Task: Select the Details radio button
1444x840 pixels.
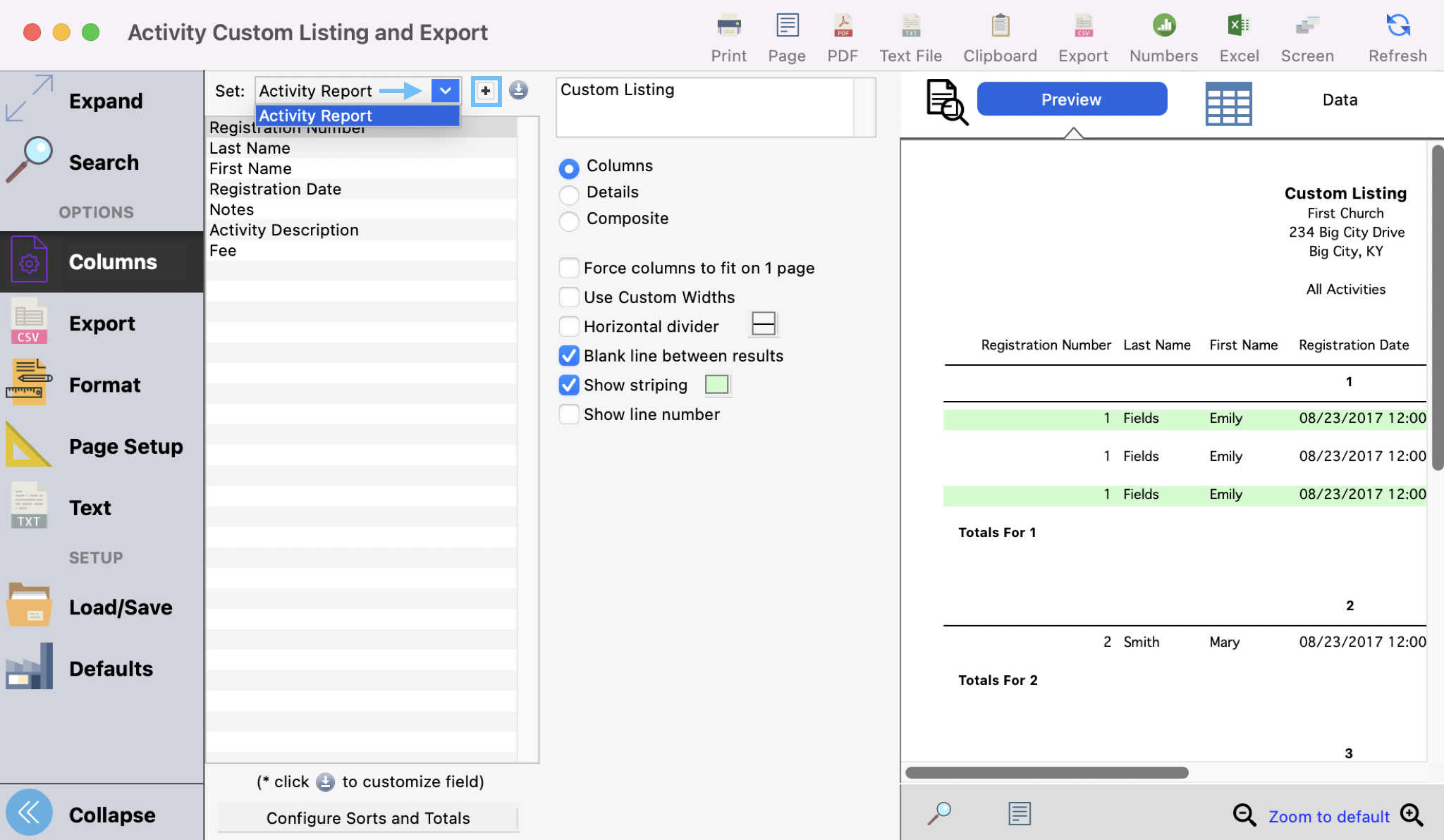Action: pyautogui.click(x=569, y=193)
